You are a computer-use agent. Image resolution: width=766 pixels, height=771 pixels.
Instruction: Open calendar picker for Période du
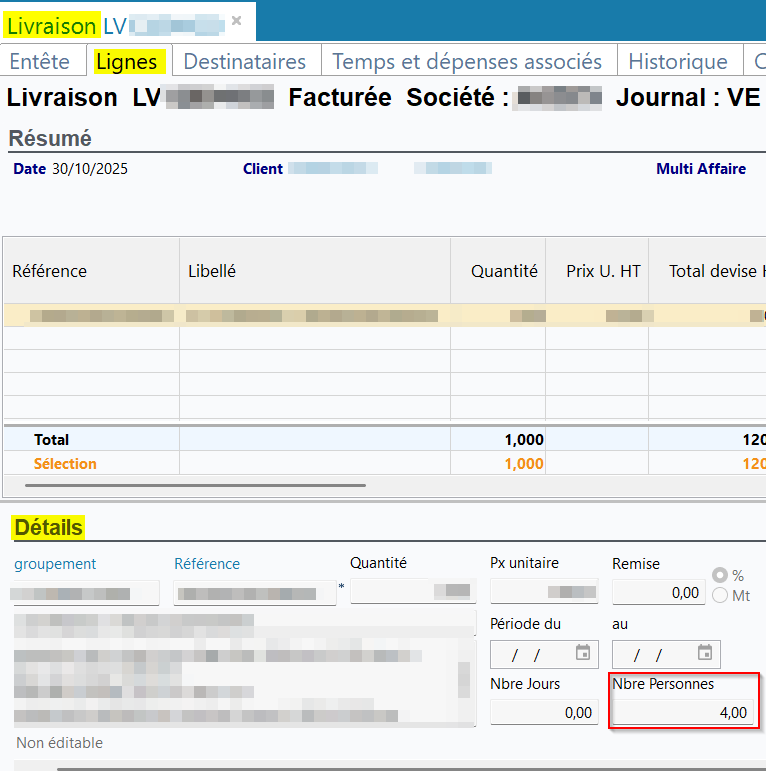pyautogui.click(x=584, y=653)
